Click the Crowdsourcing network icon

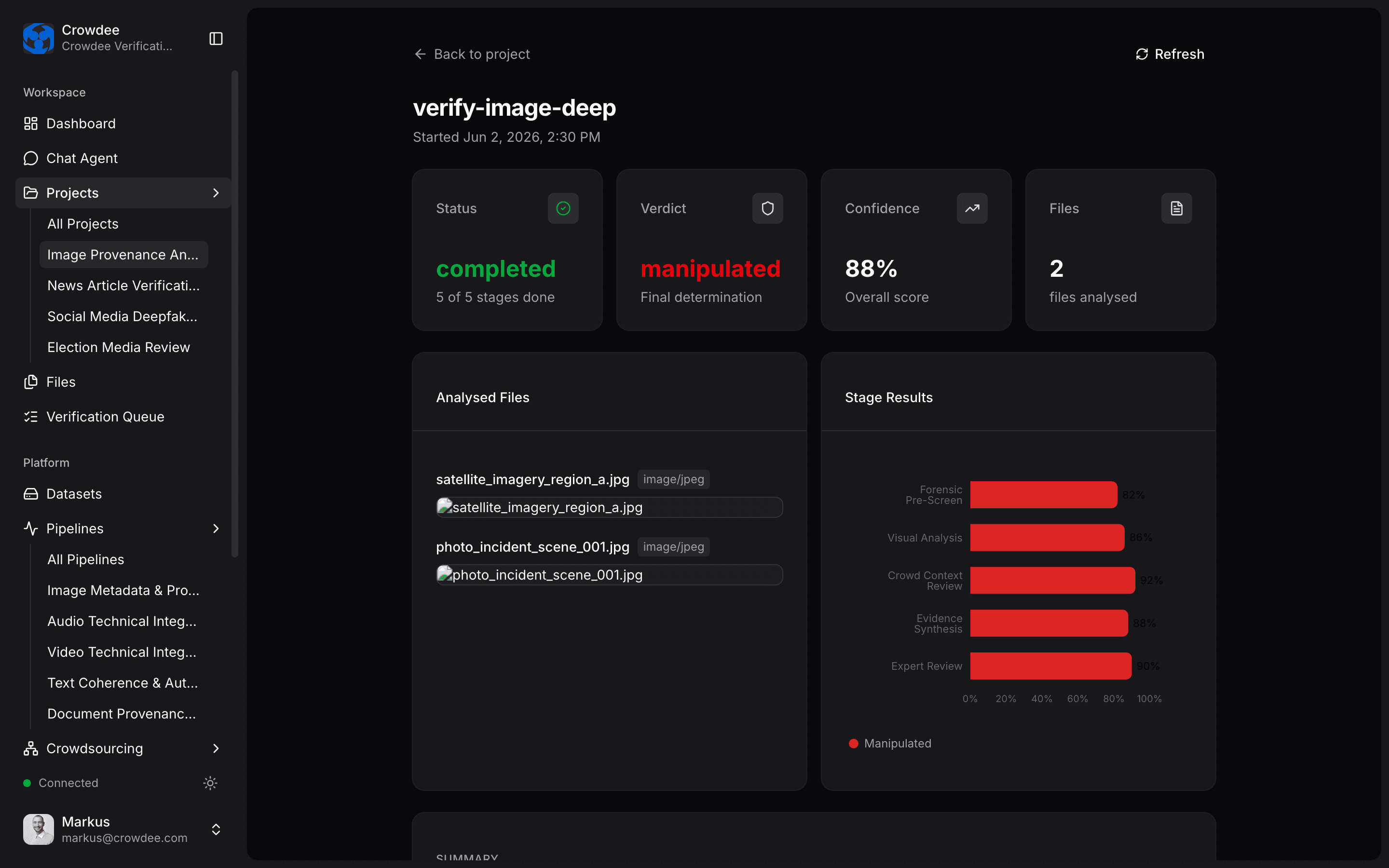pos(31,748)
